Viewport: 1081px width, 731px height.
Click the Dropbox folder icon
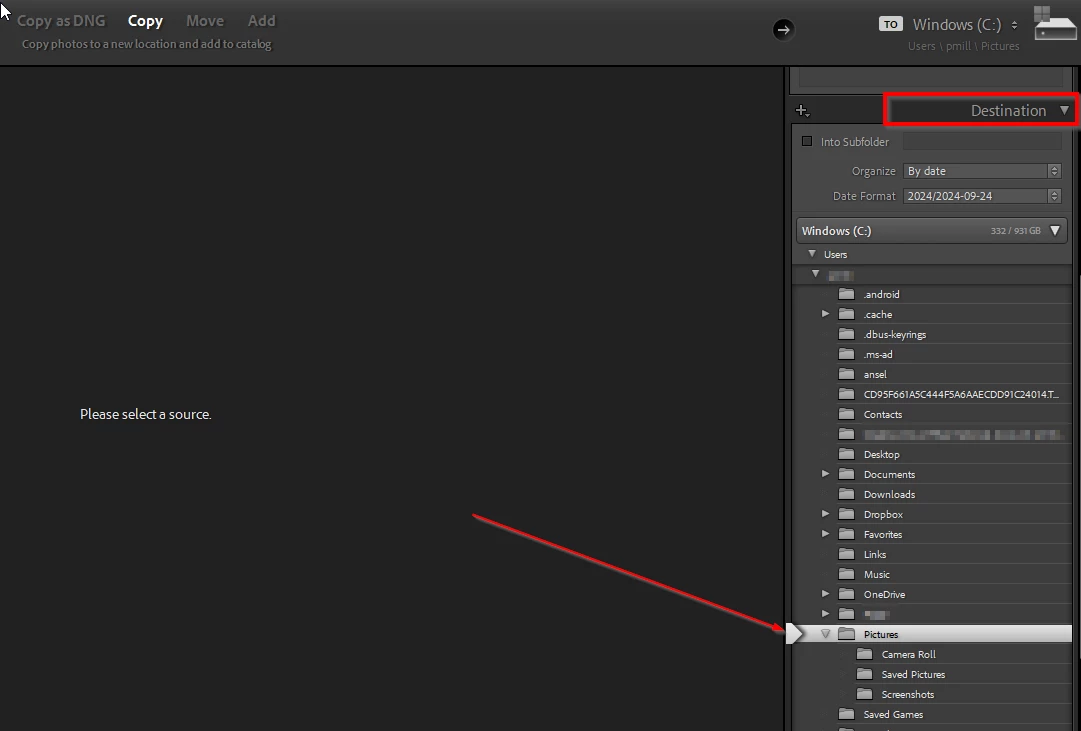(x=847, y=514)
